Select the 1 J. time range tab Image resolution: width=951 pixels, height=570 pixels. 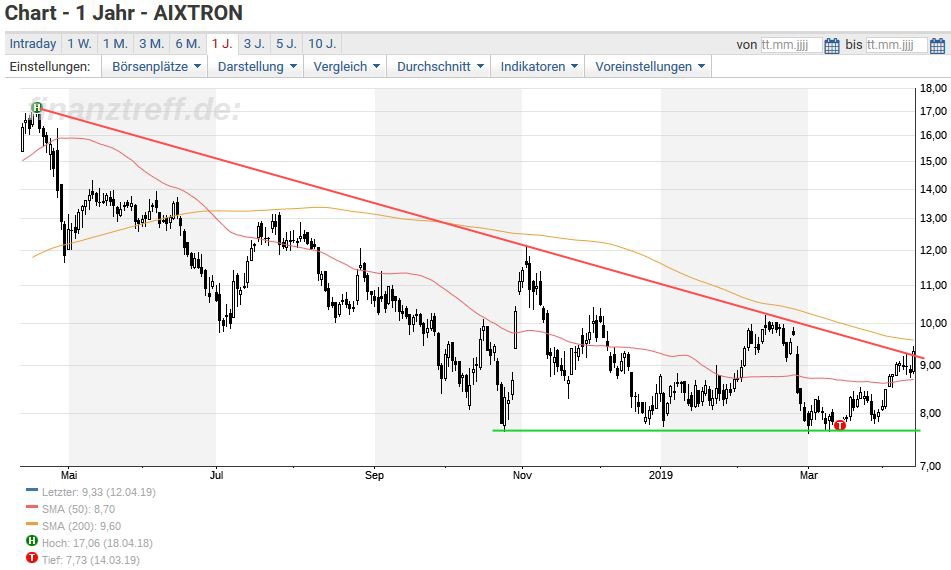222,44
